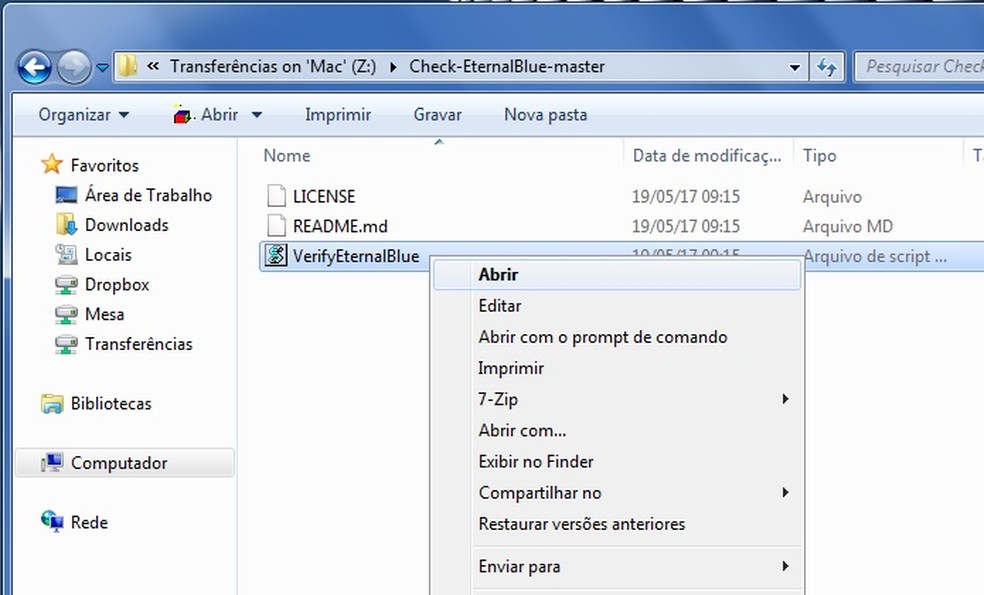The height and width of the screenshot is (595, 984).
Task: Select Abrir com o prompt de comando
Action: pyautogui.click(x=602, y=337)
